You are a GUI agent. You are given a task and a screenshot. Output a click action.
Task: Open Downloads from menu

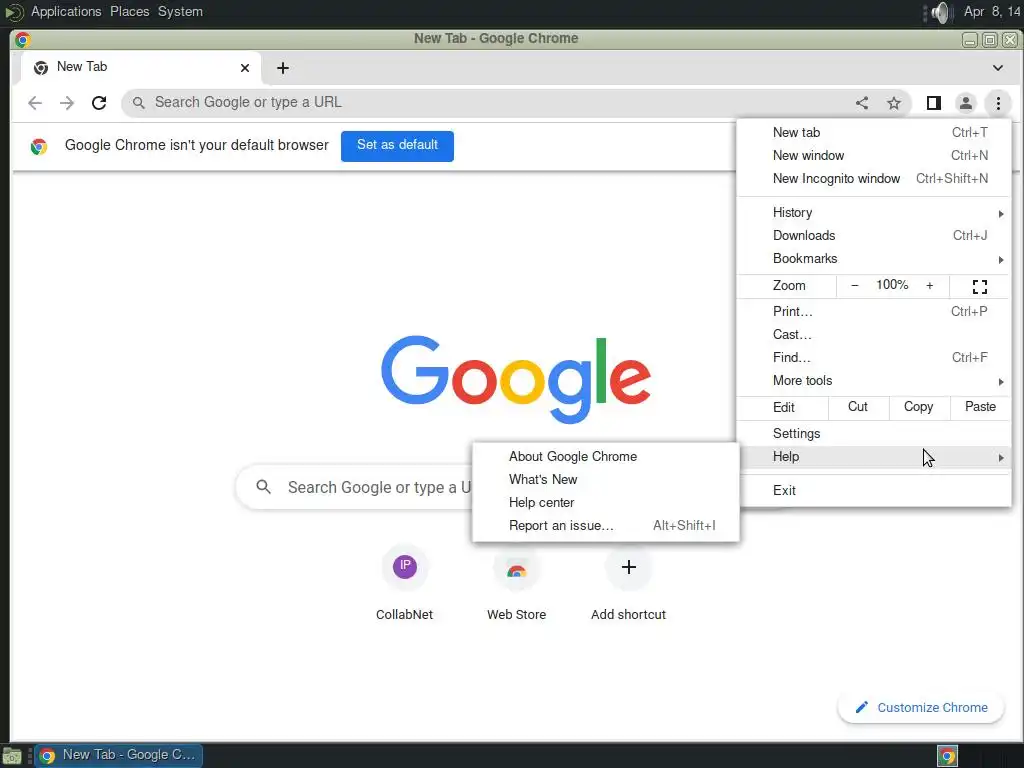tap(874, 236)
